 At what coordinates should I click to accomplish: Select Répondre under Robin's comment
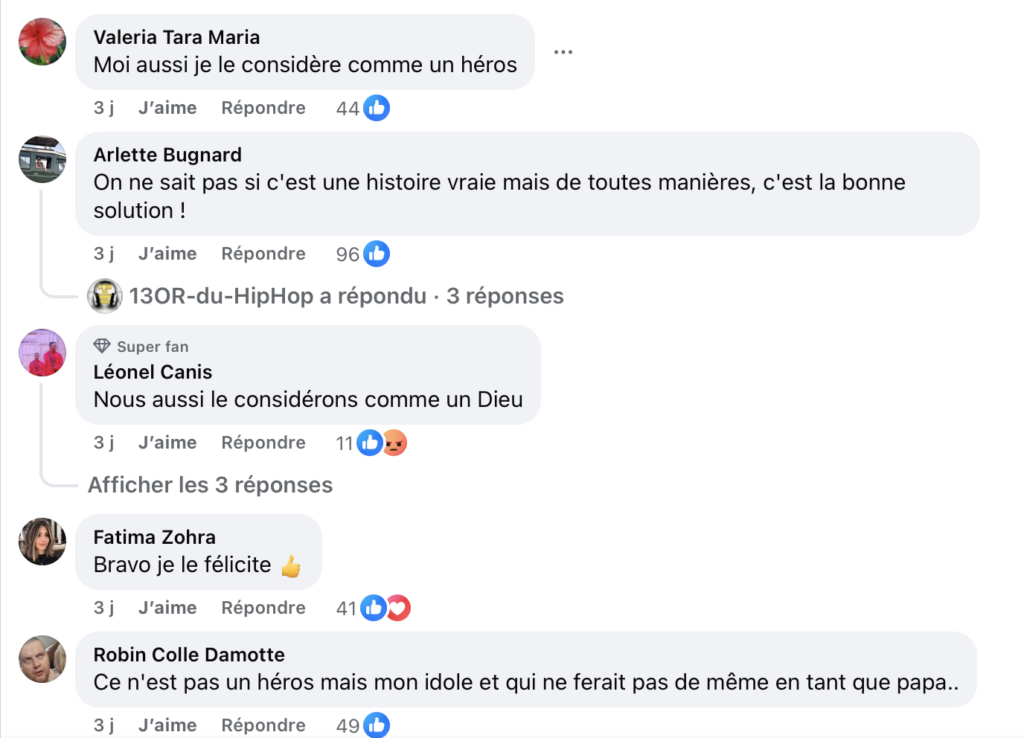(x=263, y=724)
